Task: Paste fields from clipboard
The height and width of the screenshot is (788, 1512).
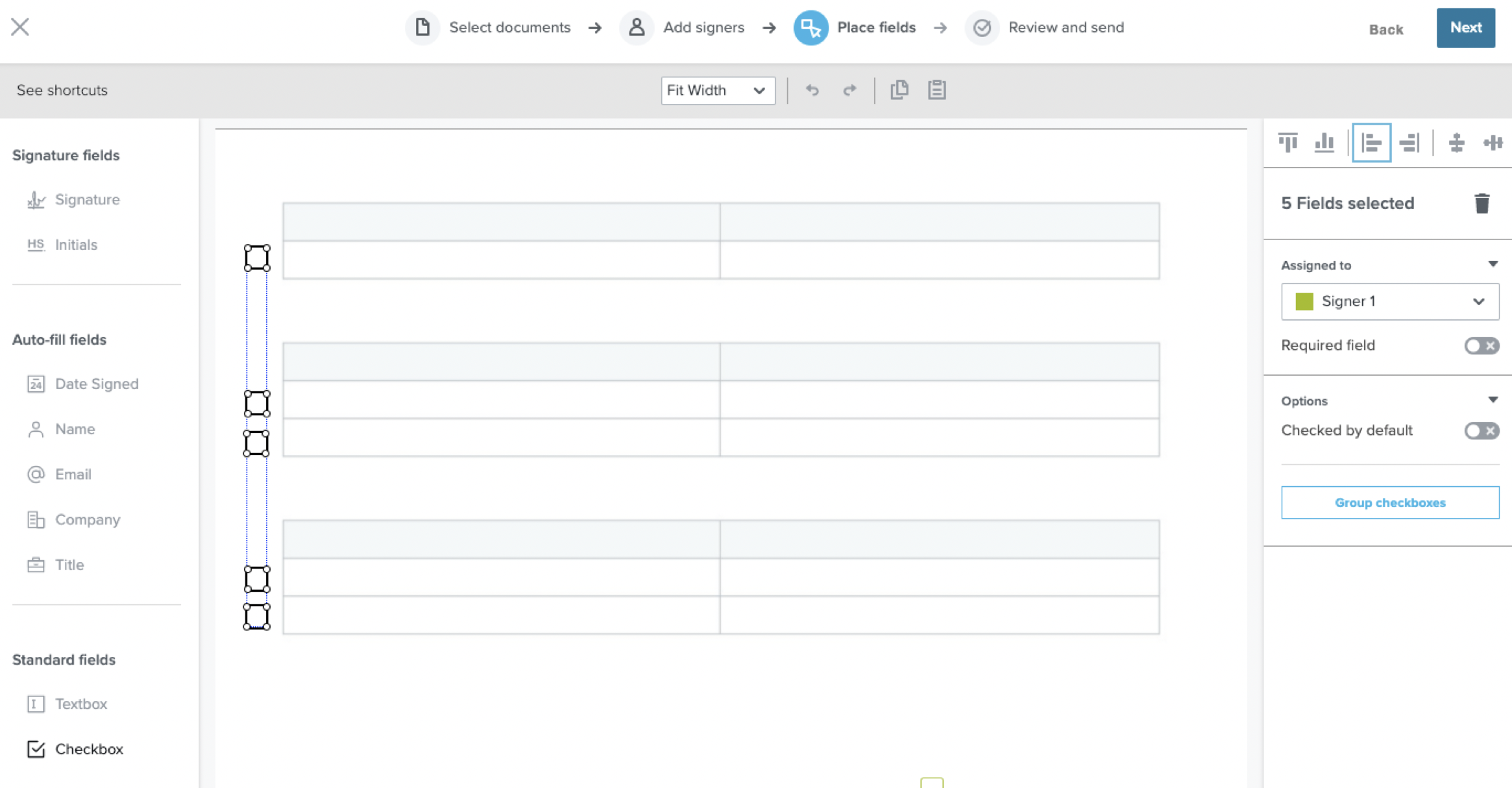Action: (936, 90)
